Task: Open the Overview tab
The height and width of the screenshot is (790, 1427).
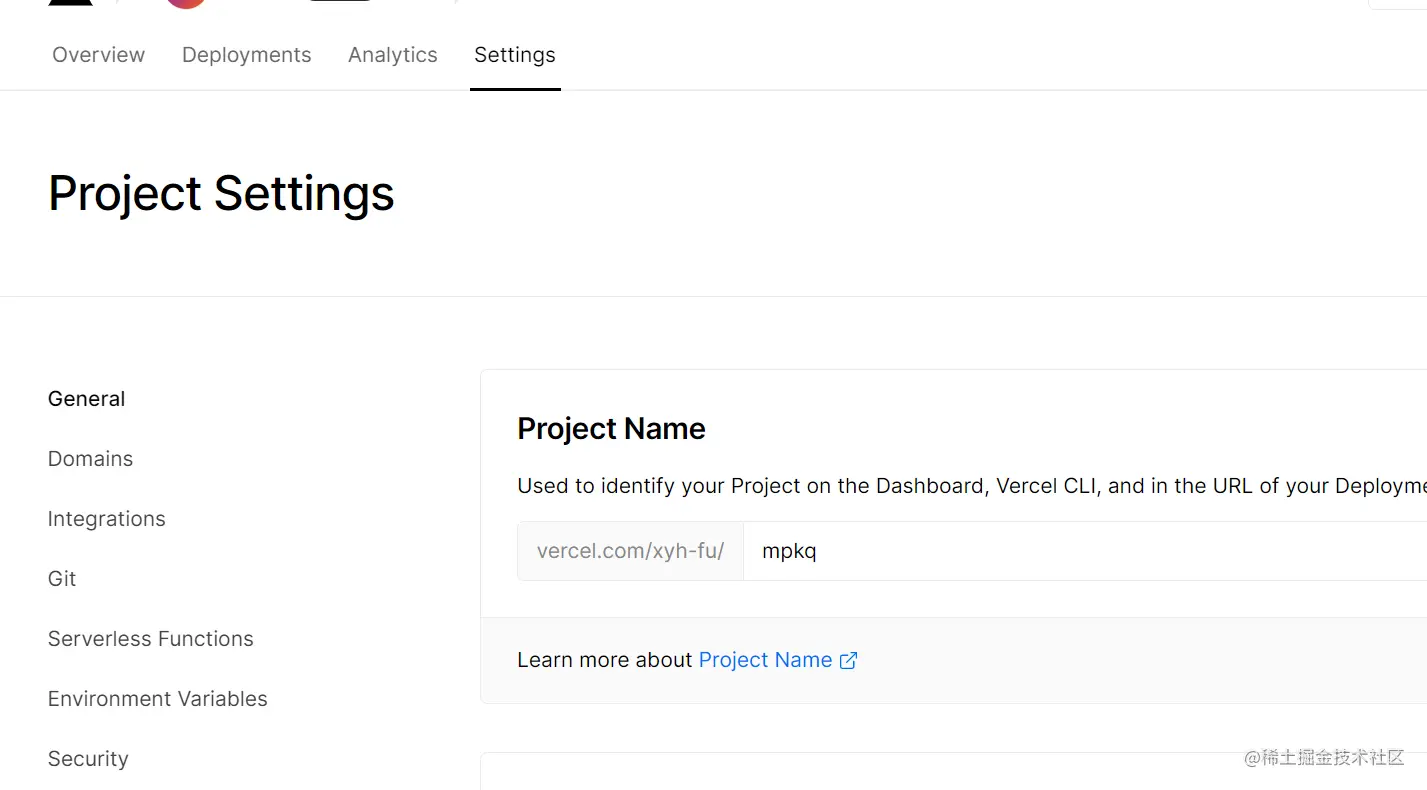Action: point(98,55)
